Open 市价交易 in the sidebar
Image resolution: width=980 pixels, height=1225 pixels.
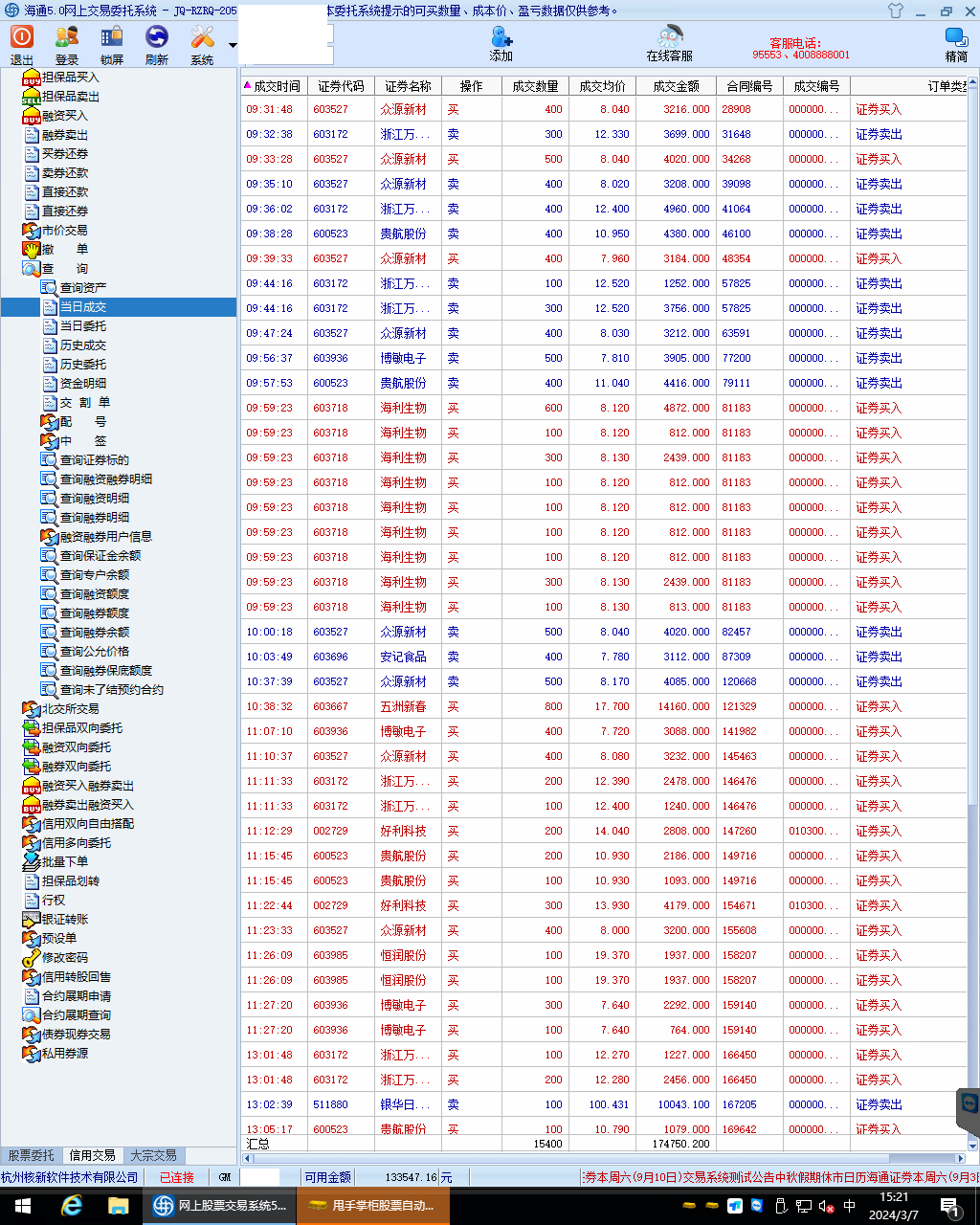(x=64, y=230)
